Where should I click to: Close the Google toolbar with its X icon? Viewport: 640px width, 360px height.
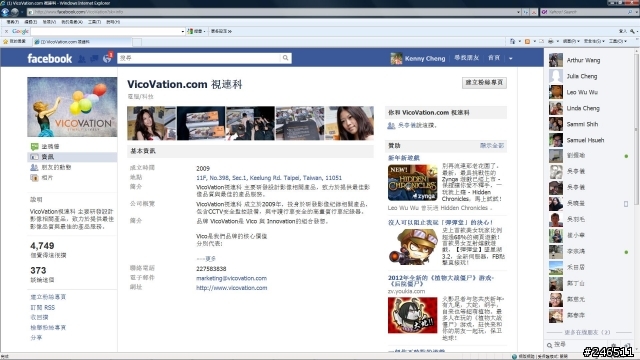point(6,31)
